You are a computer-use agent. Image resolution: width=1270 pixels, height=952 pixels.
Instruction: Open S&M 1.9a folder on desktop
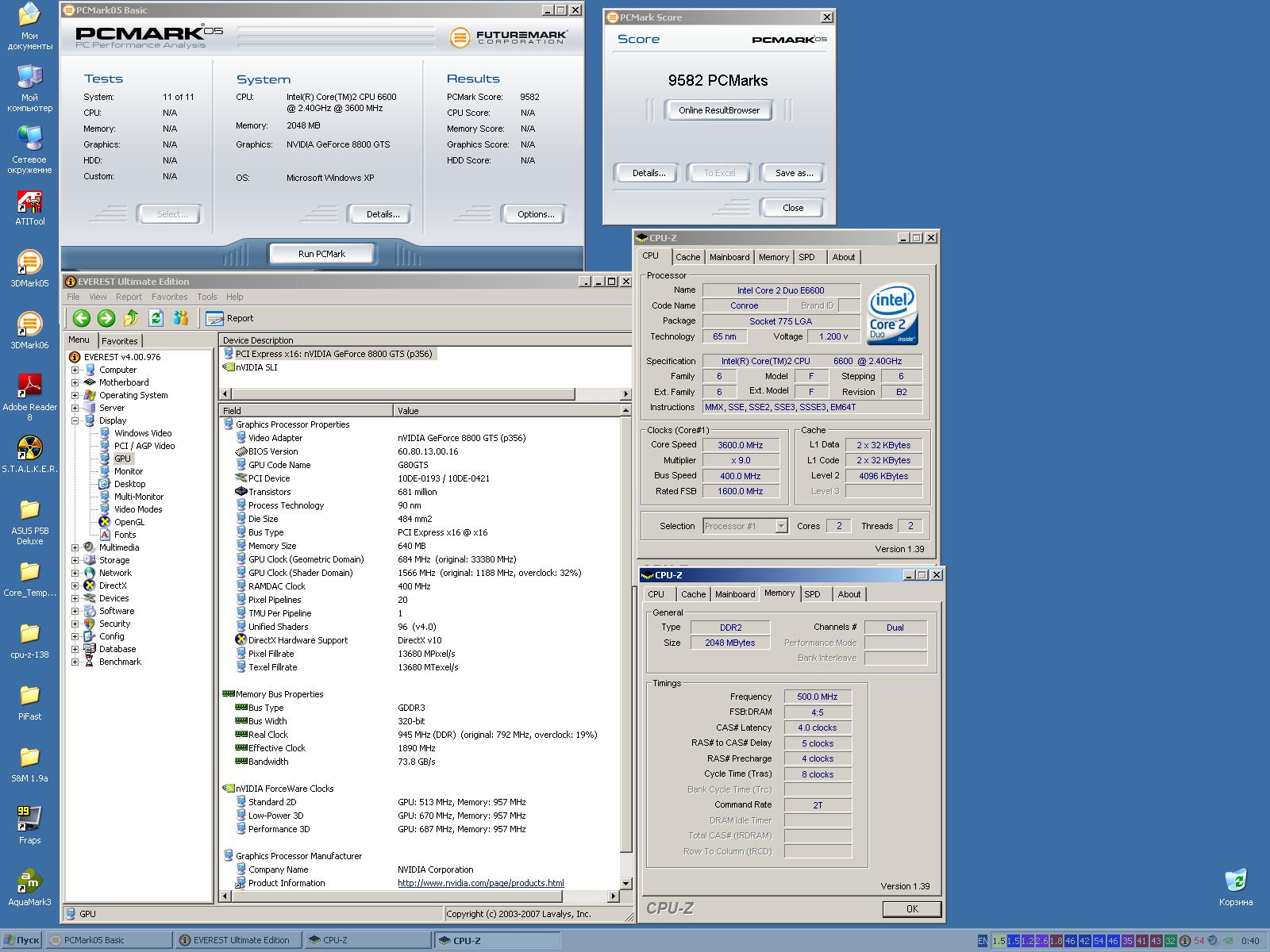click(x=29, y=764)
